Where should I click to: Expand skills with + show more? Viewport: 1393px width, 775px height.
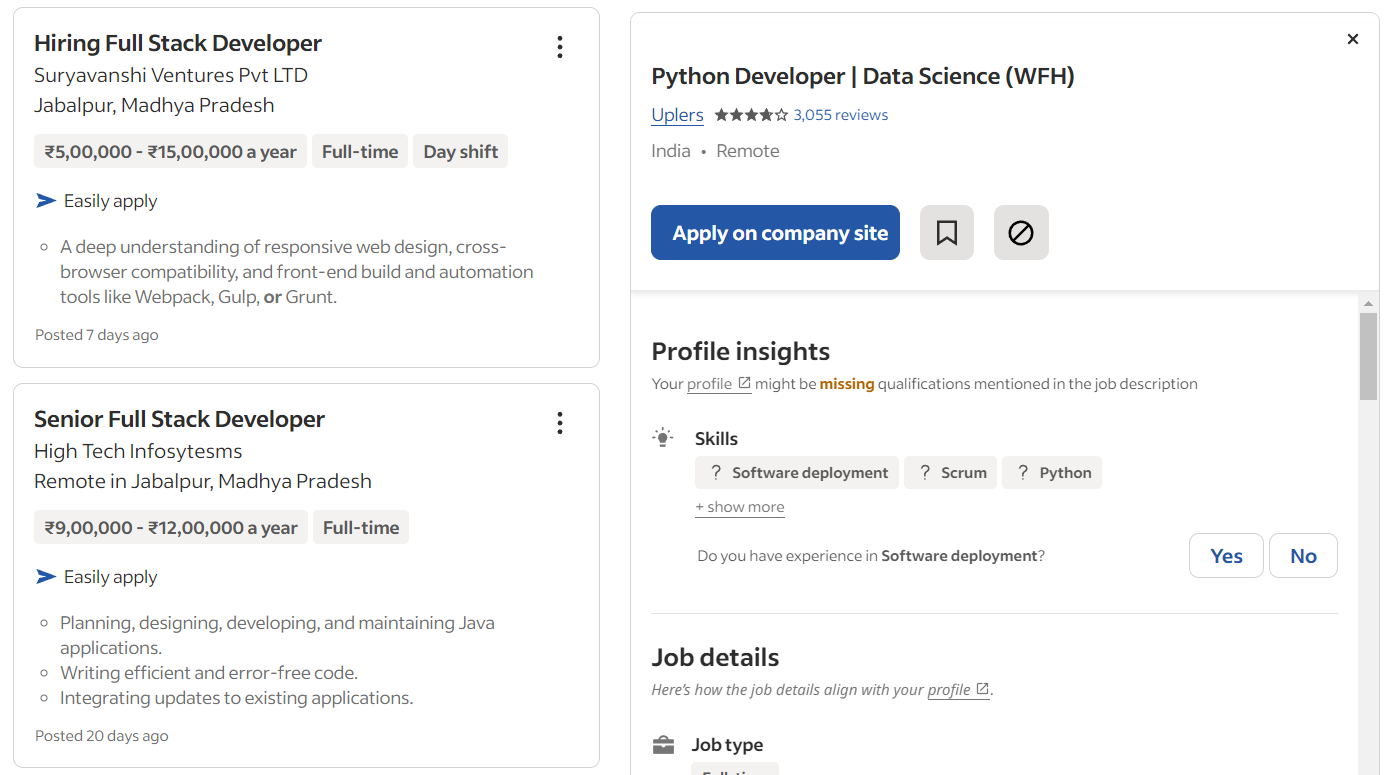pos(739,507)
